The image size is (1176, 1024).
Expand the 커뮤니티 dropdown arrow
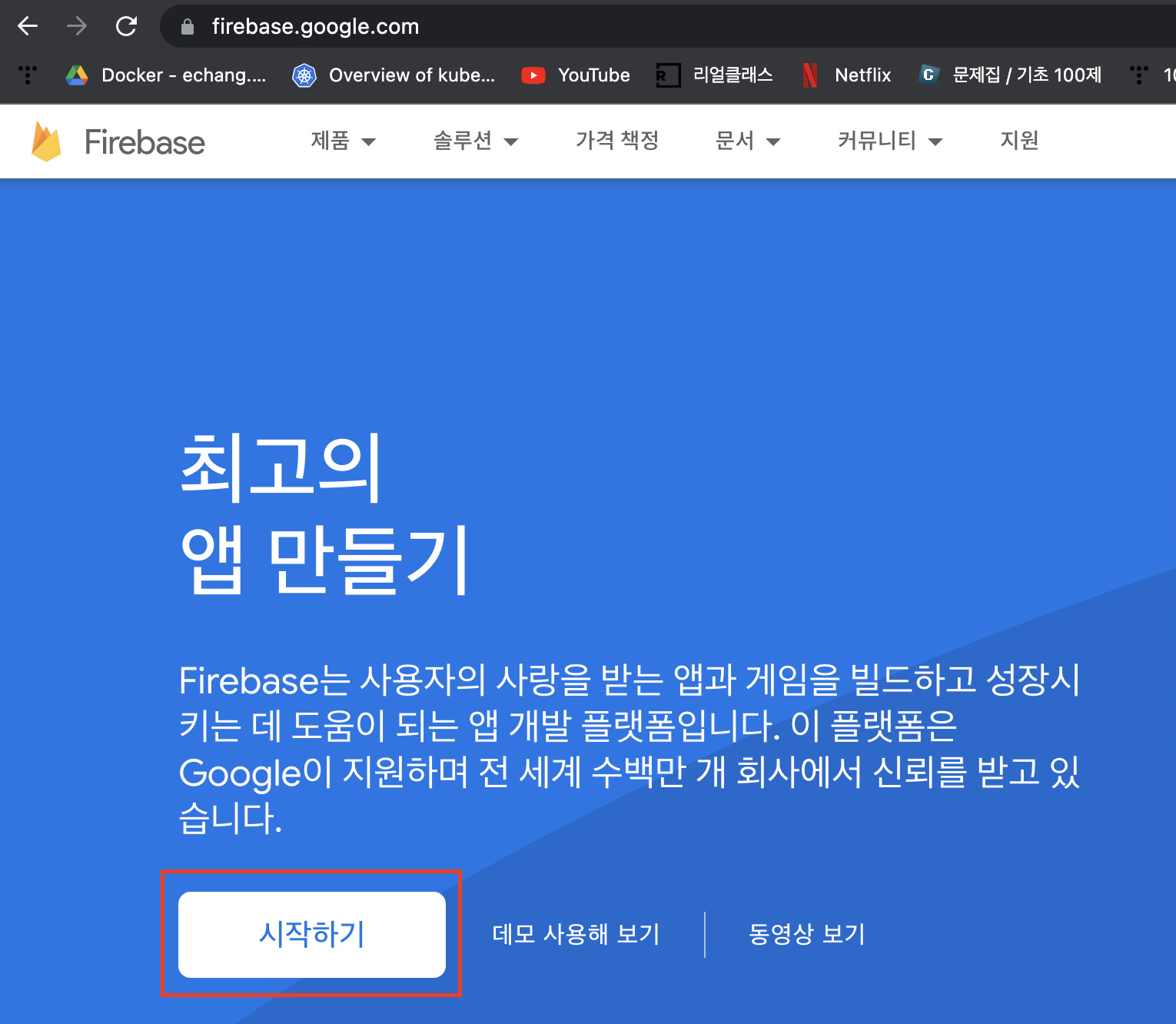pos(935,141)
